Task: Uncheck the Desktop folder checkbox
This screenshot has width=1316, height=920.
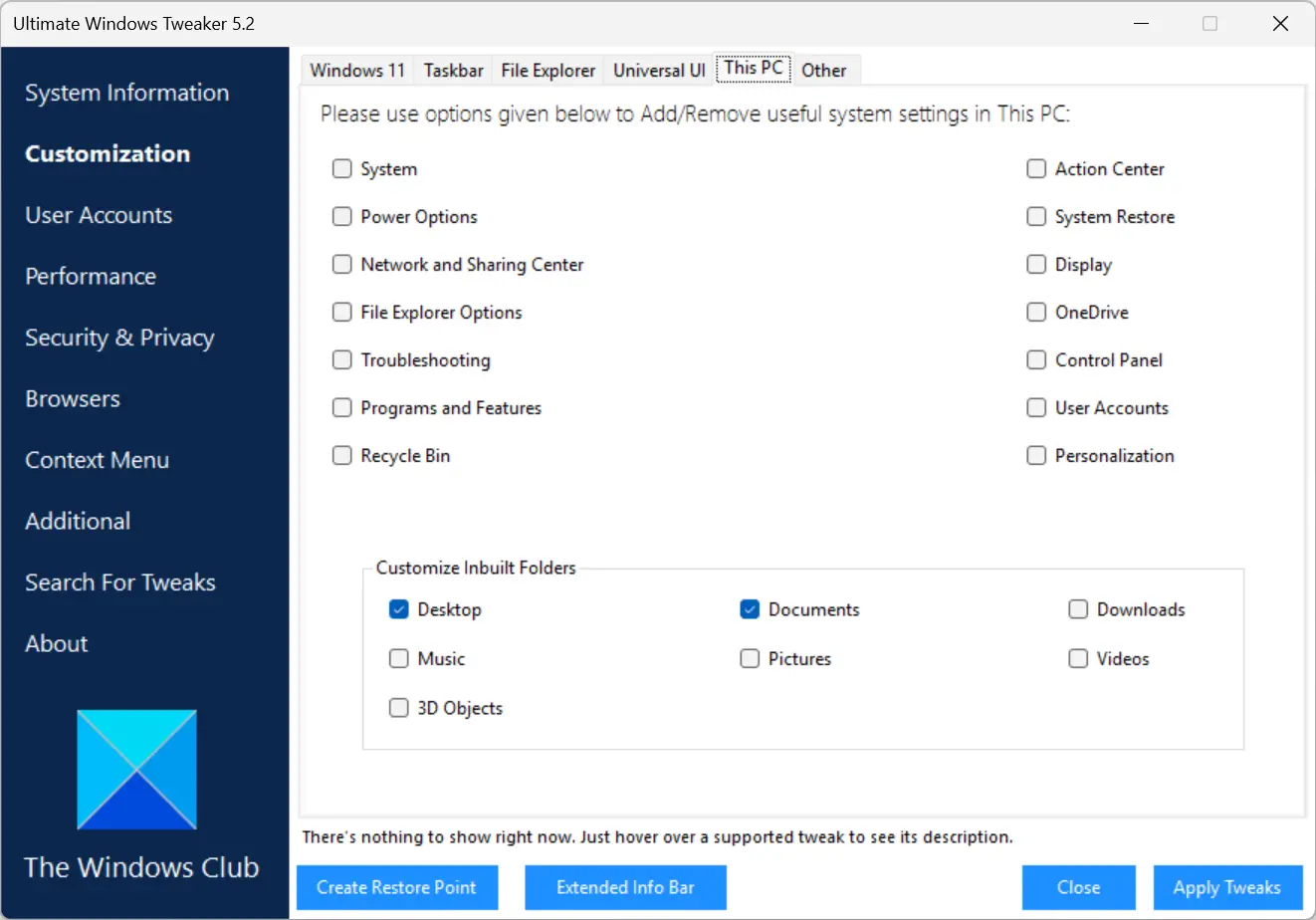Action: tap(399, 609)
